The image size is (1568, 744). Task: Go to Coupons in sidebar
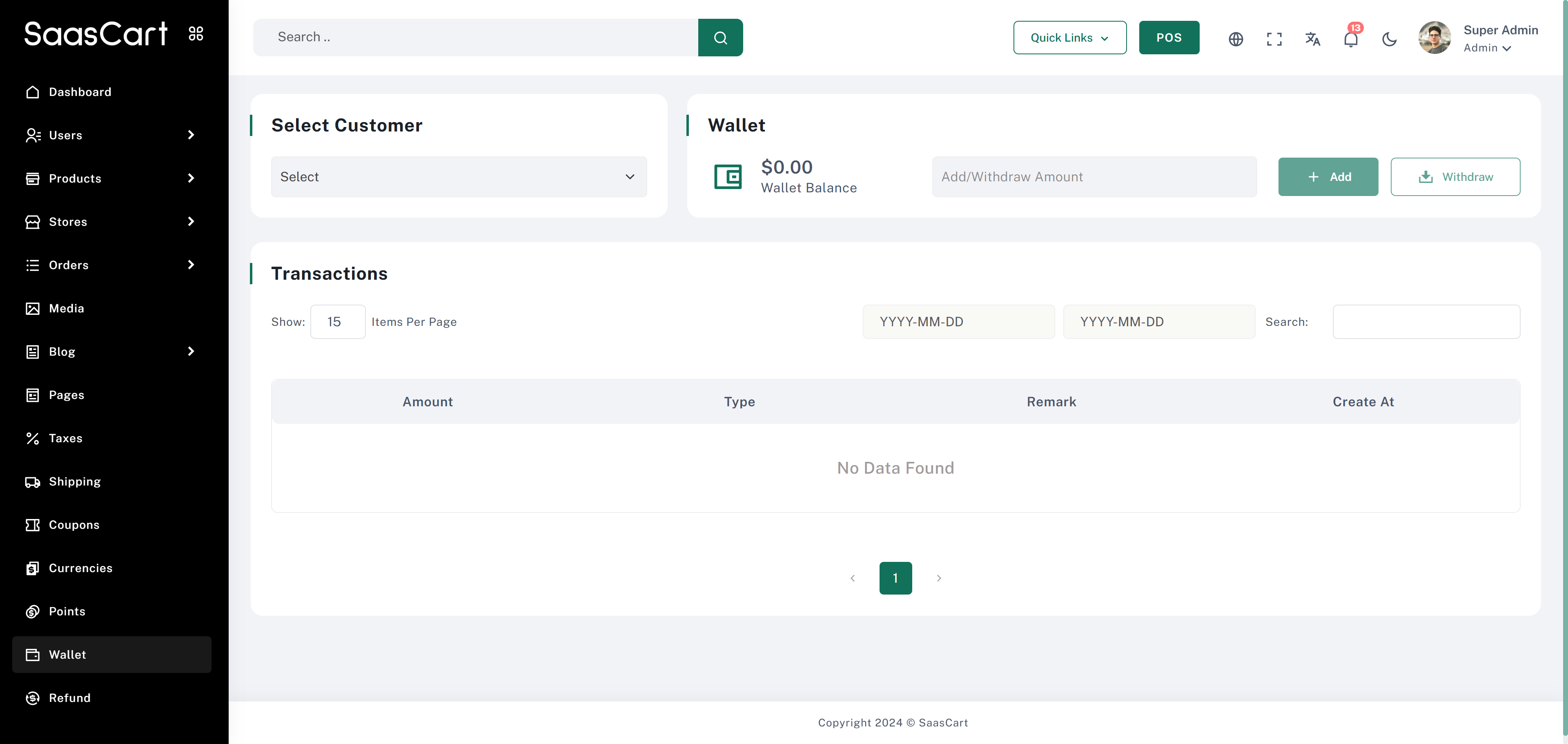click(x=73, y=525)
